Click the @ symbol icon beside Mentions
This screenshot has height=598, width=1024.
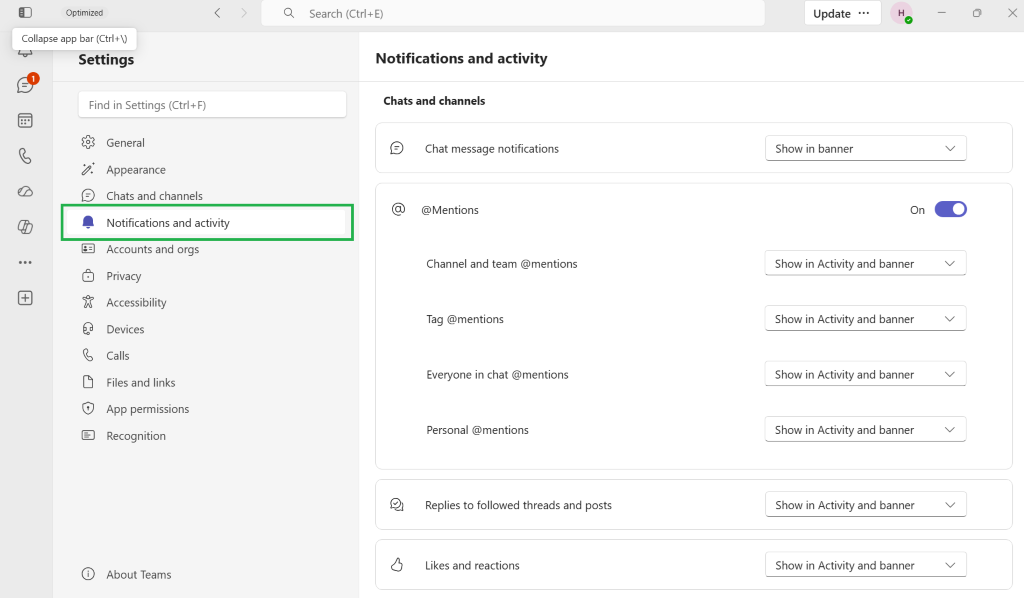click(x=398, y=209)
